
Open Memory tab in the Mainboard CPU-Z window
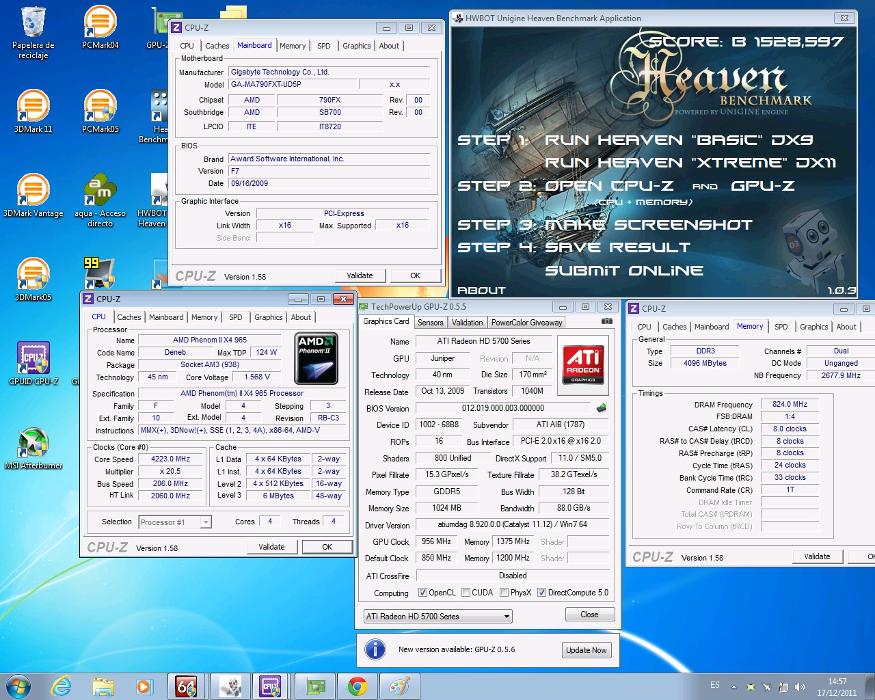pyautogui.click(x=292, y=46)
